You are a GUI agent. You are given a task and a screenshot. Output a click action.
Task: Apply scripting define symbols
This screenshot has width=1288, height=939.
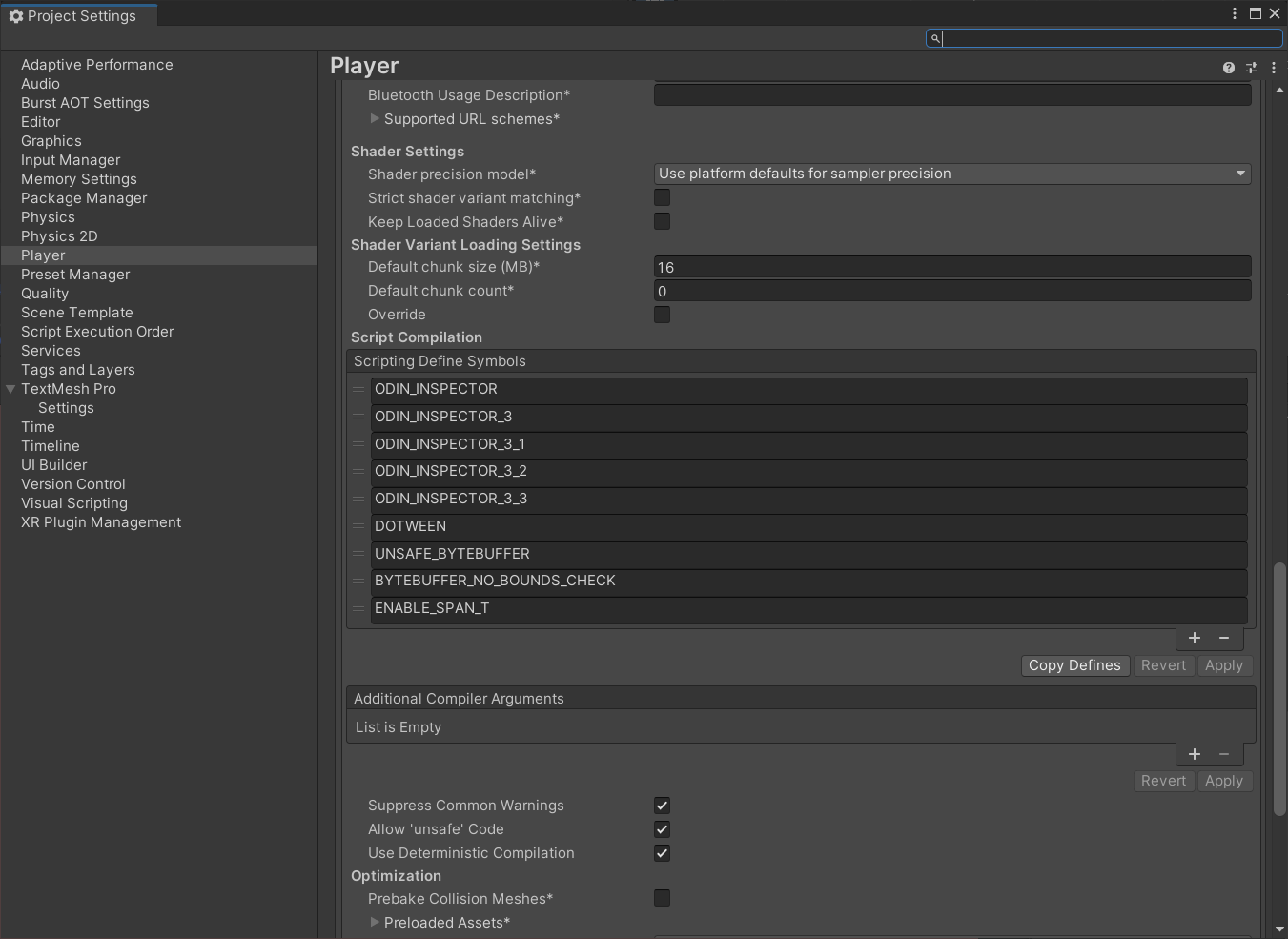1224,665
